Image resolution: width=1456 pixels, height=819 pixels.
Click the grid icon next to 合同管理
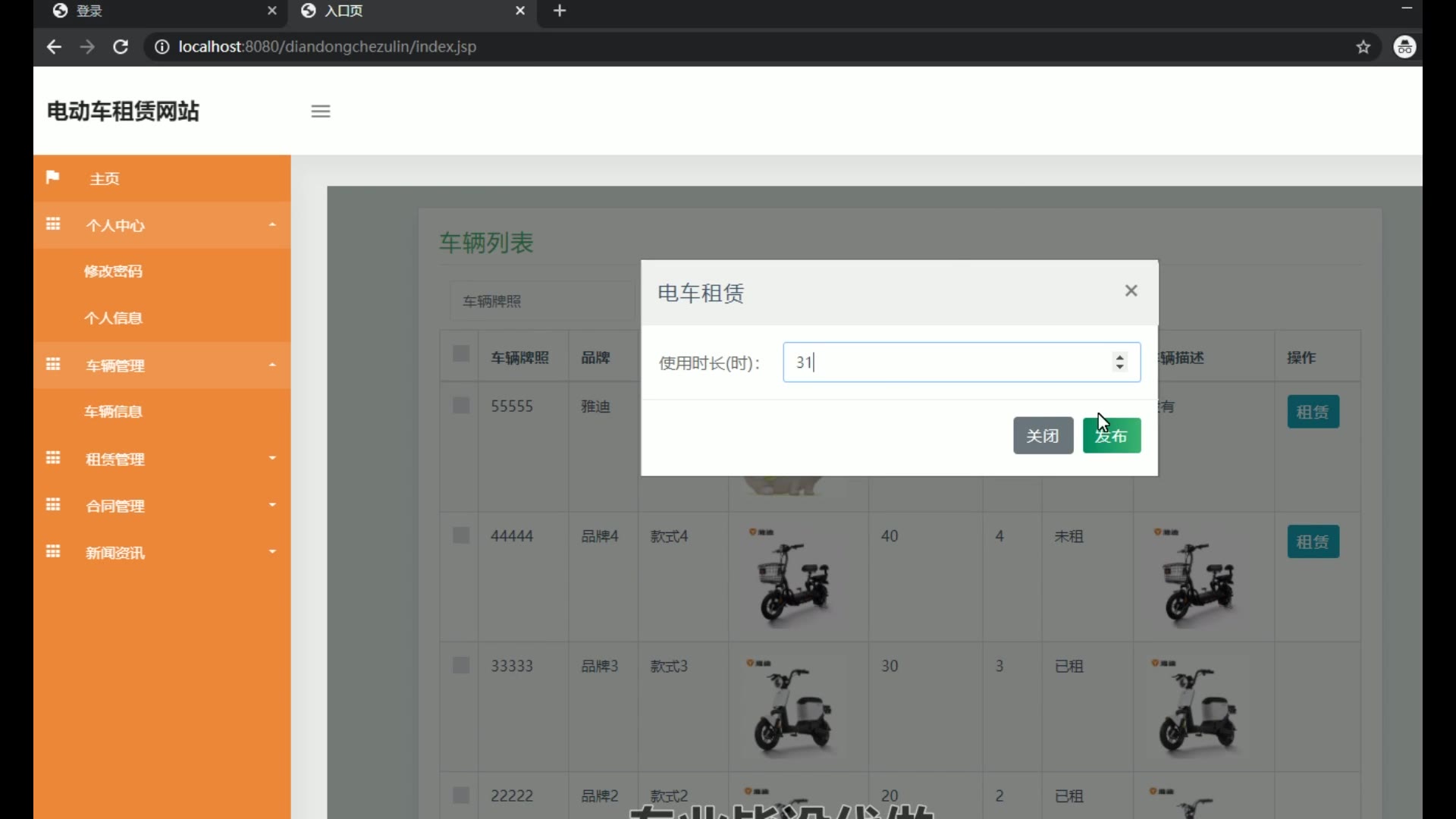coord(53,504)
